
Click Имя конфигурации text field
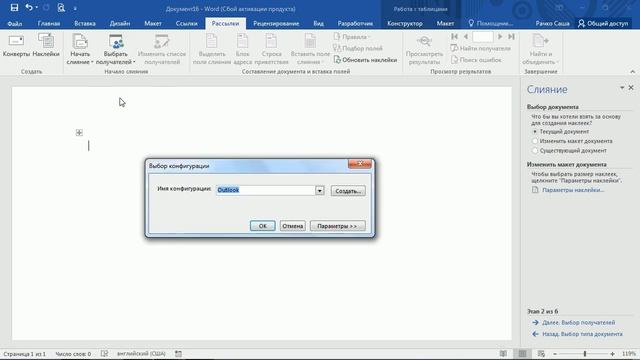266,190
